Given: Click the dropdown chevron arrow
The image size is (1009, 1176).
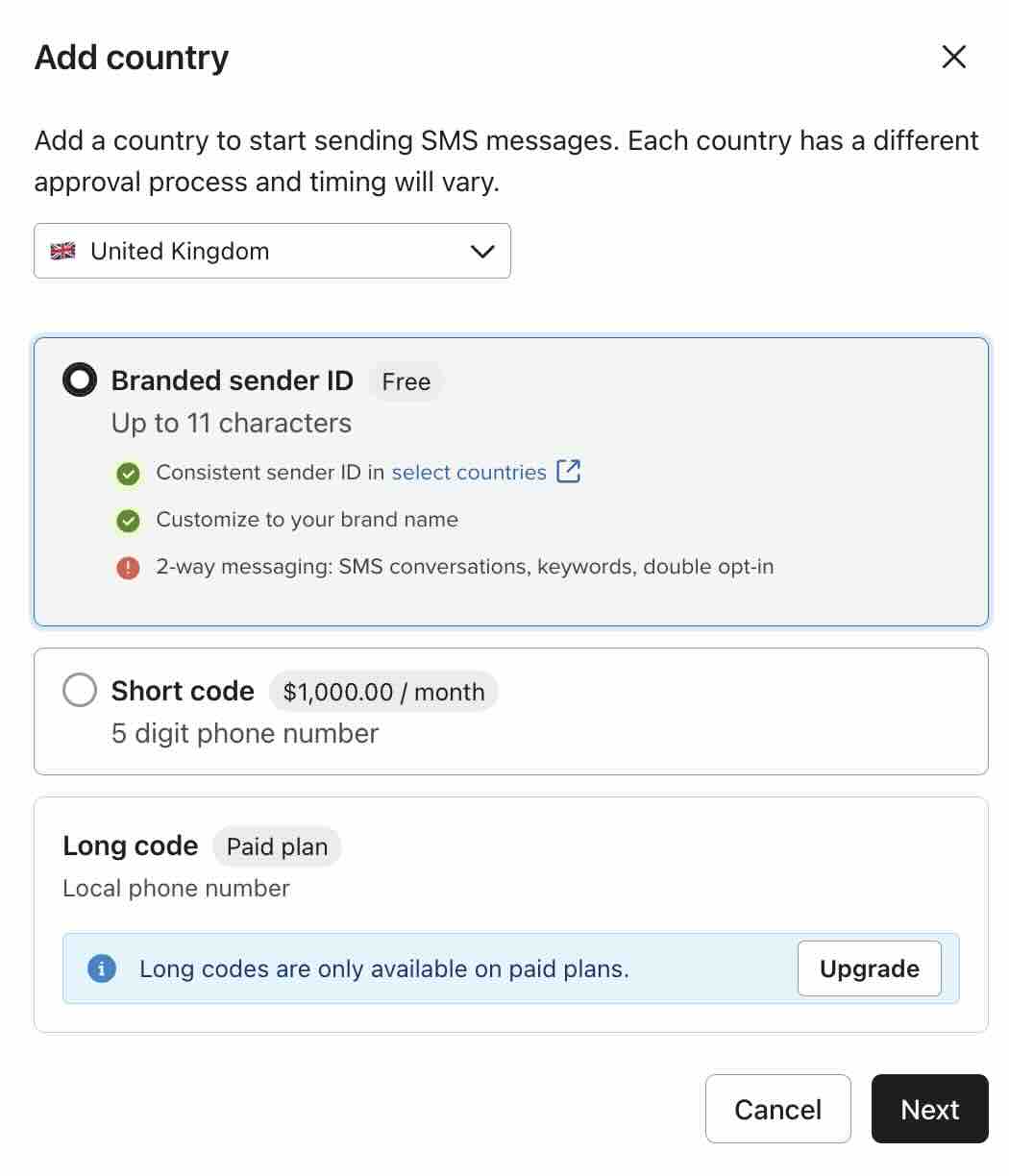Looking at the screenshot, I should click(482, 252).
